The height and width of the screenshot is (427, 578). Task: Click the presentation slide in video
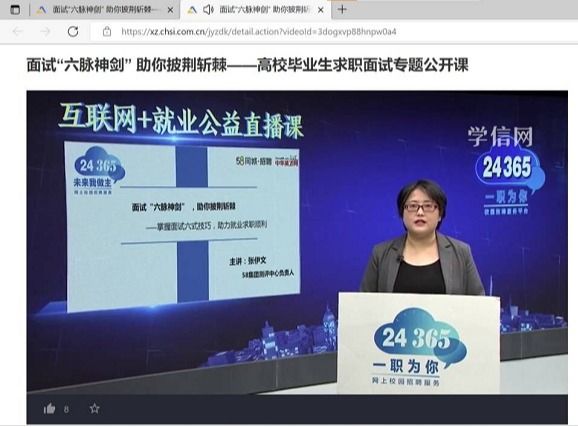(x=183, y=226)
